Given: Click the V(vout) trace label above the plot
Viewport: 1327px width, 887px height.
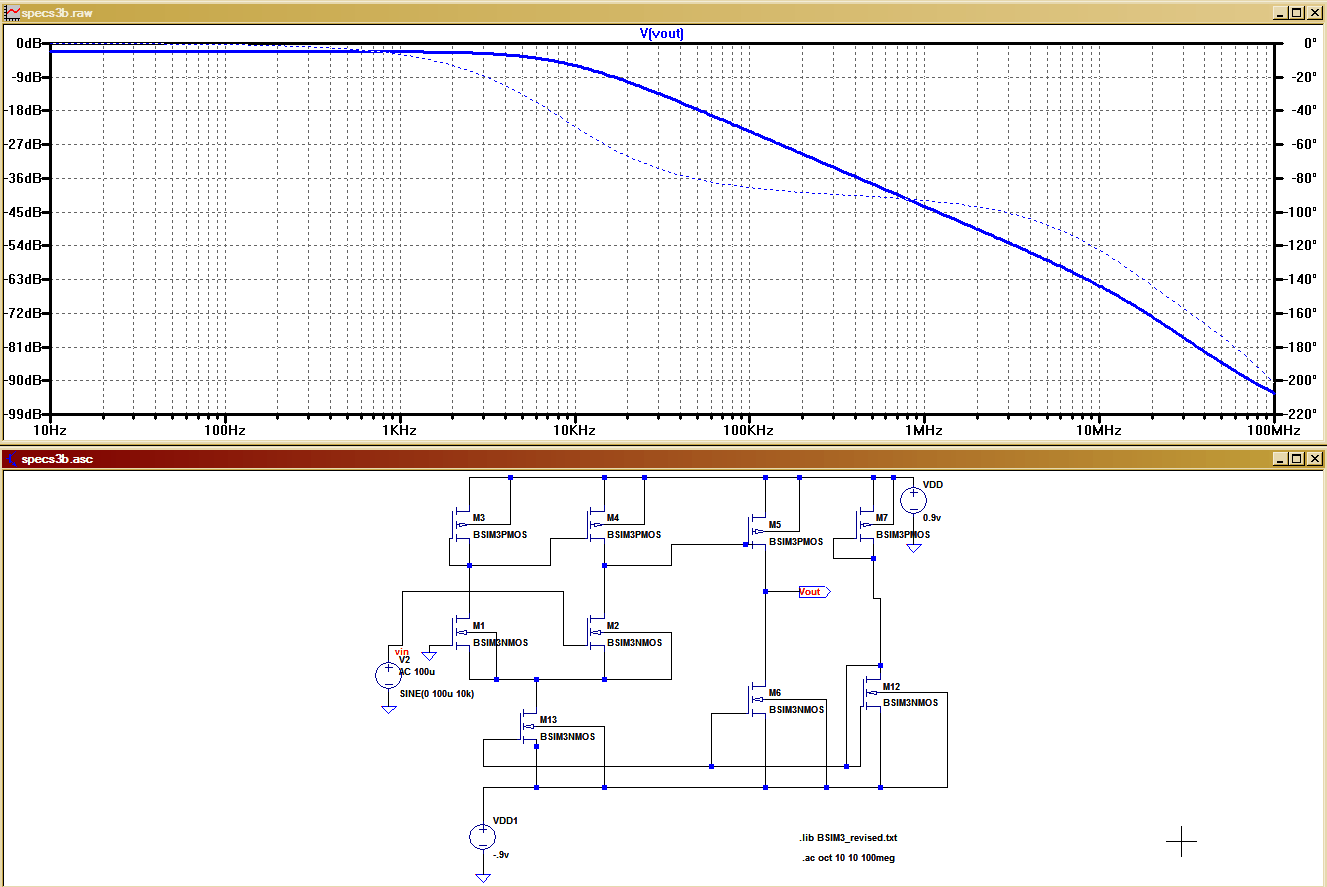Looking at the screenshot, I should click(661, 33).
